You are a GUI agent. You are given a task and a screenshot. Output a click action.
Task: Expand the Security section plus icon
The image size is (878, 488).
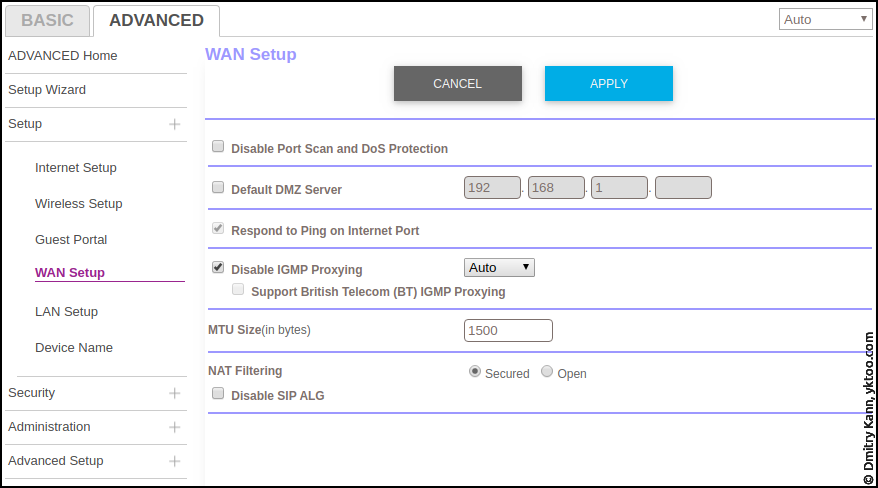[175, 393]
